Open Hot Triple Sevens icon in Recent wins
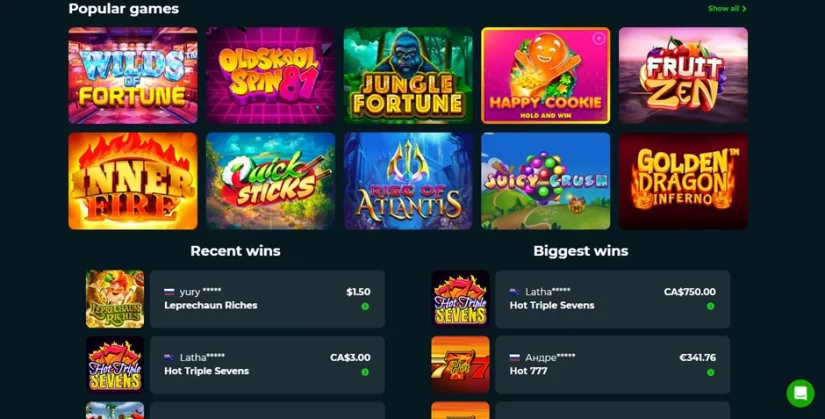Image resolution: width=825 pixels, height=419 pixels. (x=115, y=365)
